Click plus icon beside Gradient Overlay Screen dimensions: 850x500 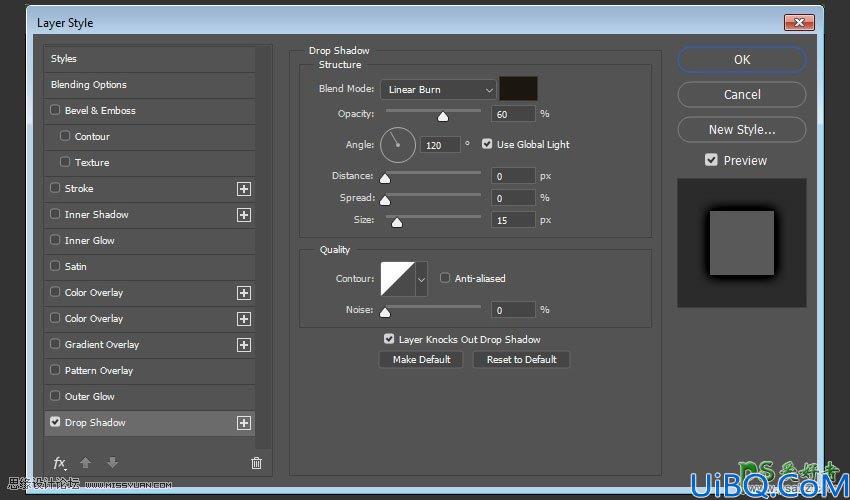pyautogui.click(x=244, y=345)
